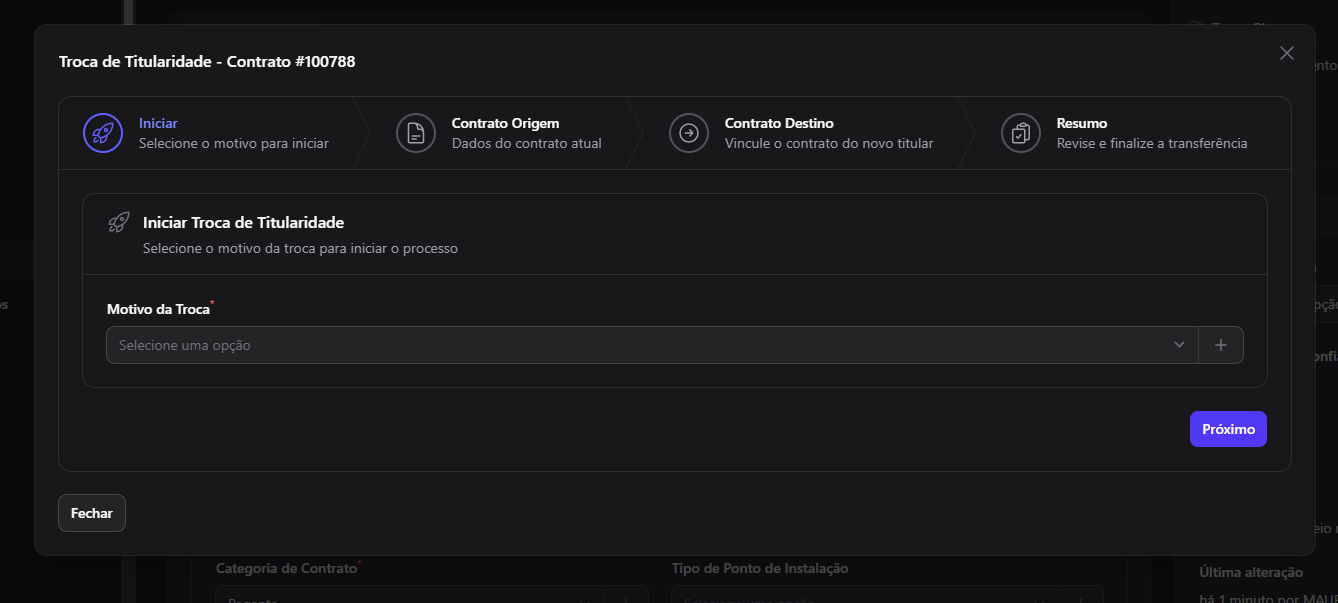
Task: Click the rocket icon beside Iniciar Troca de Titularidade
Action: tap(119, 222)
